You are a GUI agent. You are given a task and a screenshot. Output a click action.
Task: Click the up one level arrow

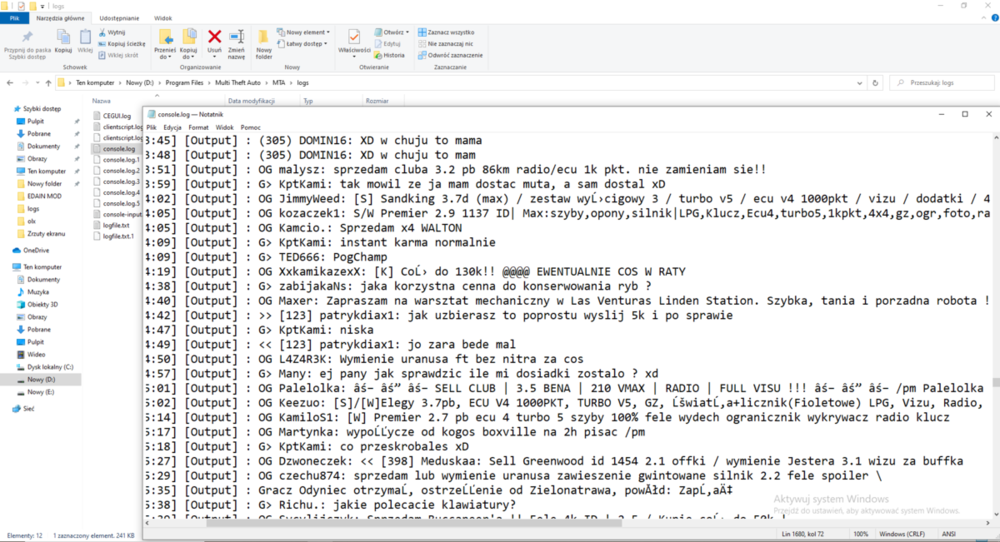click(48, 83)
